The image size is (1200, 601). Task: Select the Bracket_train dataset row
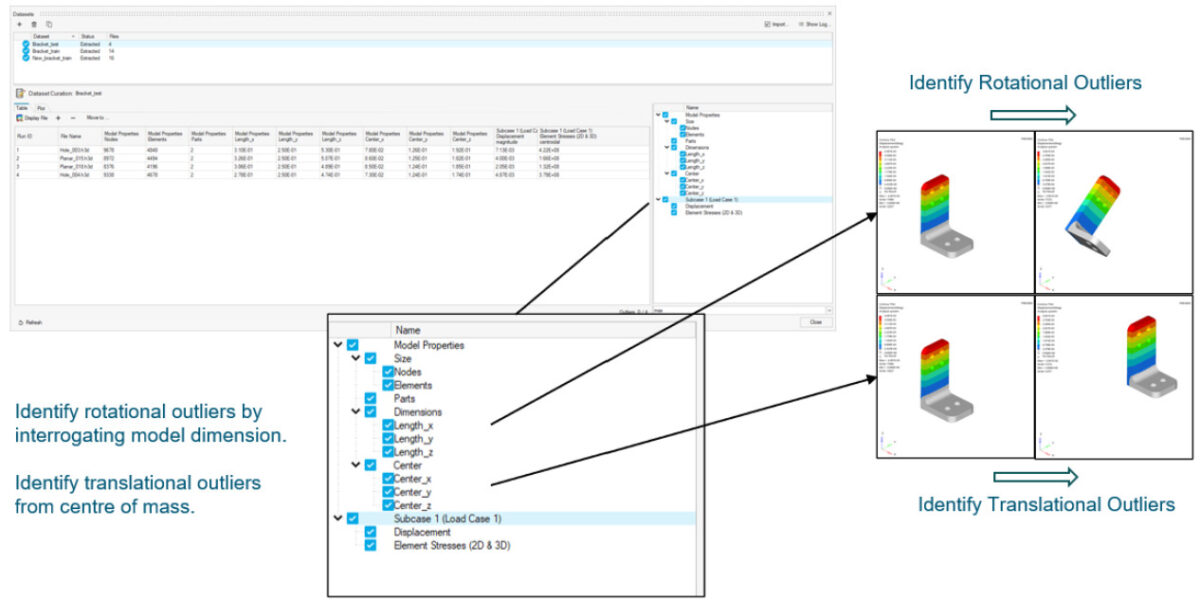(x=48, y=51)
